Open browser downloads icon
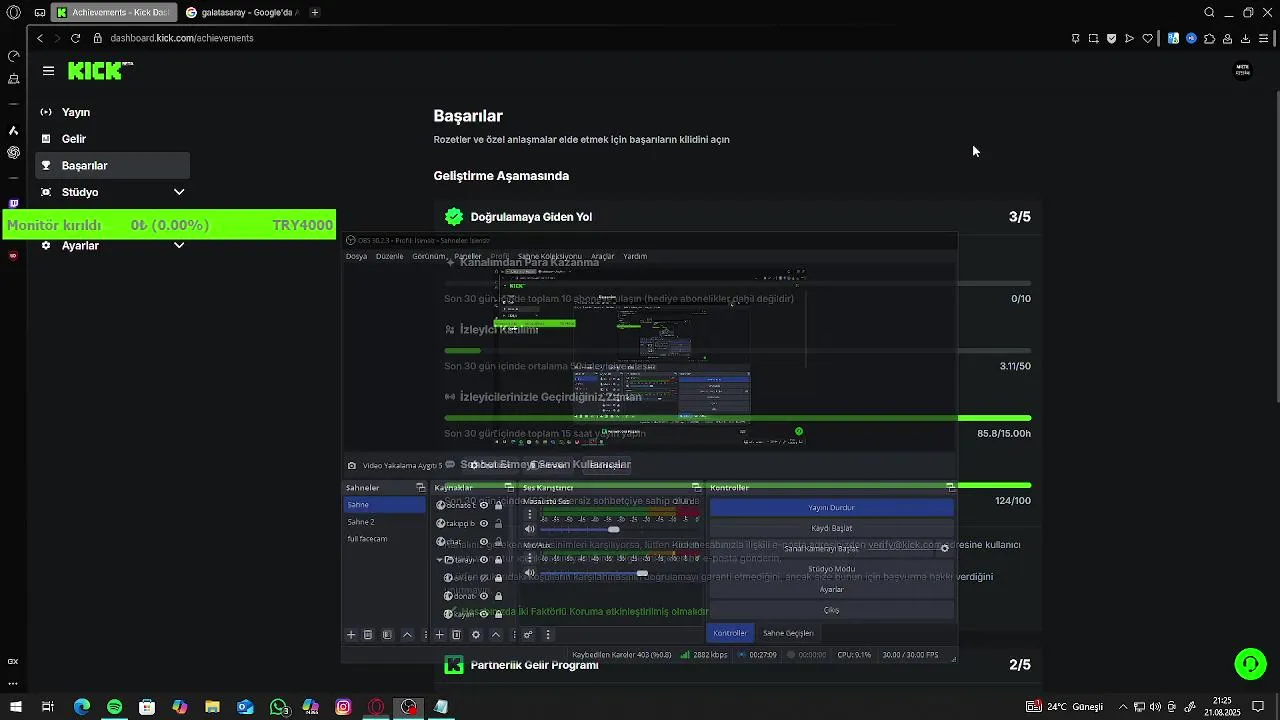This screenshot has width=1280, height=720. point(1245,38)
